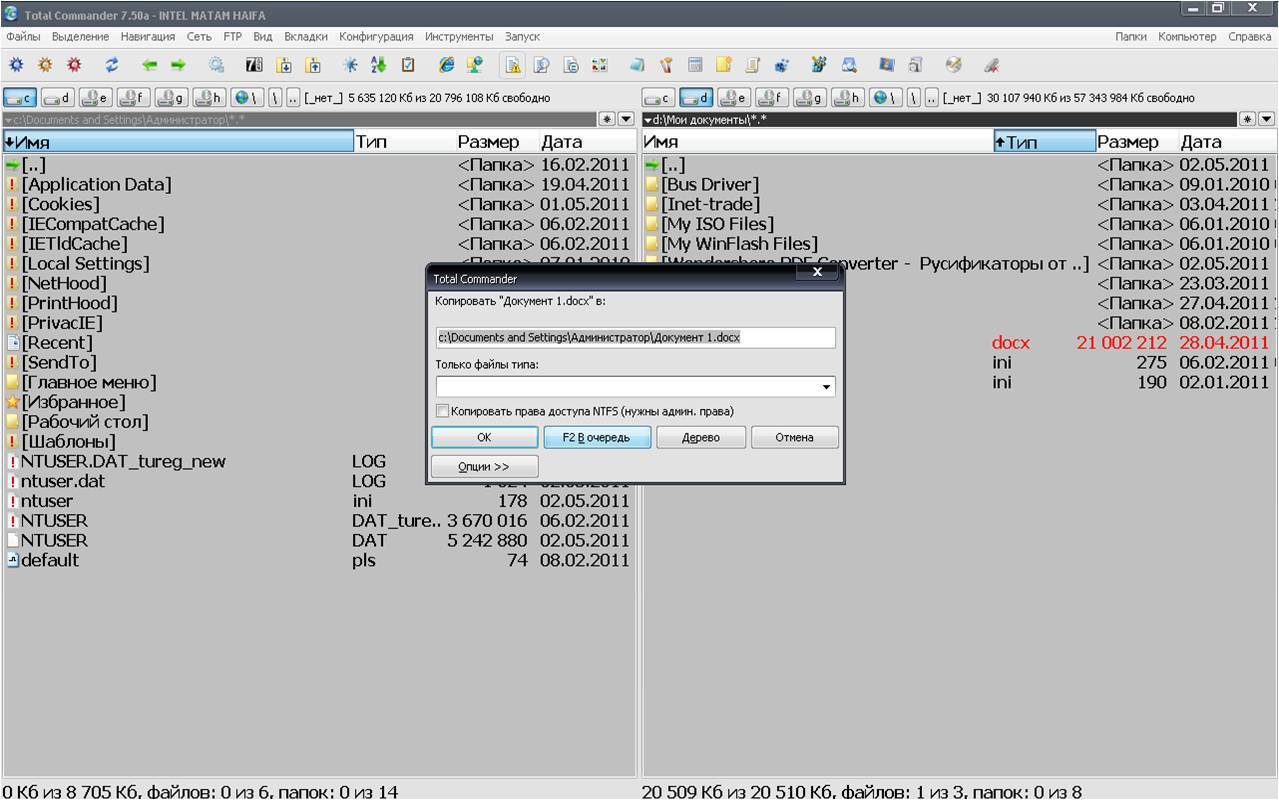
Task: Open right panel favorites asterisk button
Action: pyautogui.click(x=1247, y=119)
